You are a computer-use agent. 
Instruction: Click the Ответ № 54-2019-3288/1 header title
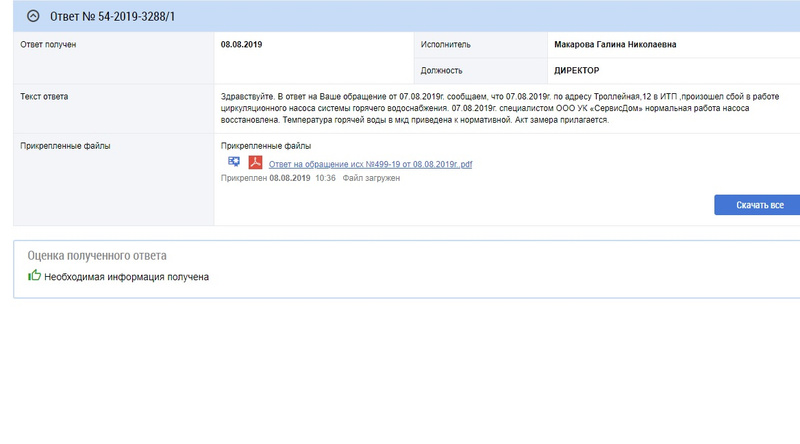point(112,16)
